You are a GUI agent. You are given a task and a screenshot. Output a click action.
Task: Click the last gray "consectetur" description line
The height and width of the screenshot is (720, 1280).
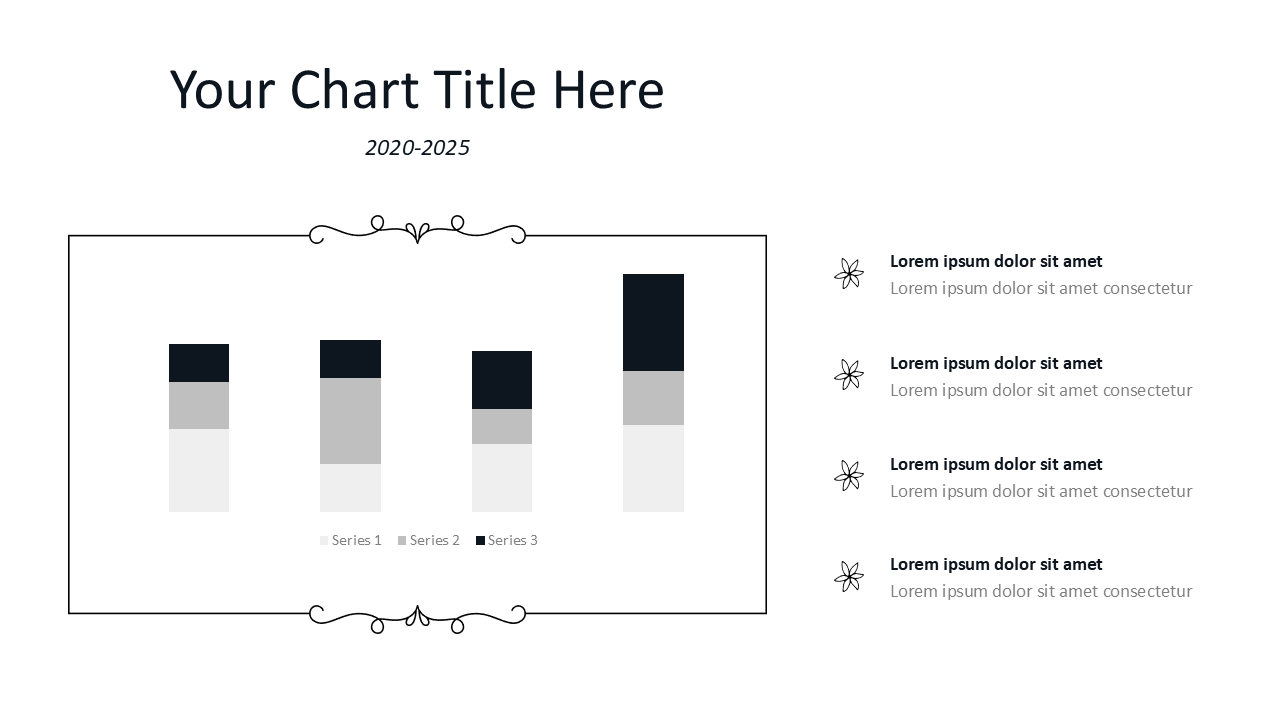[x=1041, y=591]
